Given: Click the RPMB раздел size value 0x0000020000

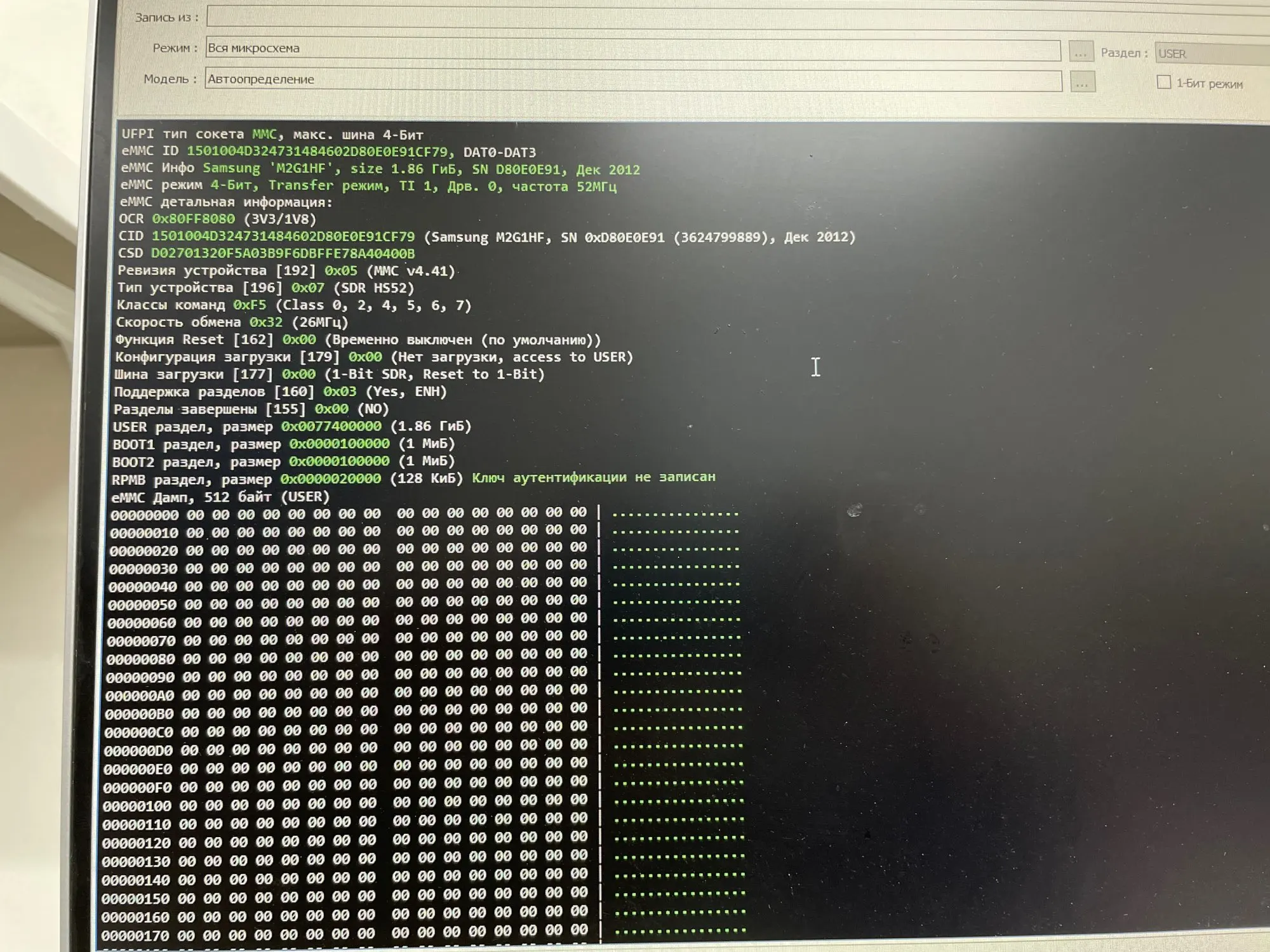Looking at the screenshot, I should tap(331, 479).
